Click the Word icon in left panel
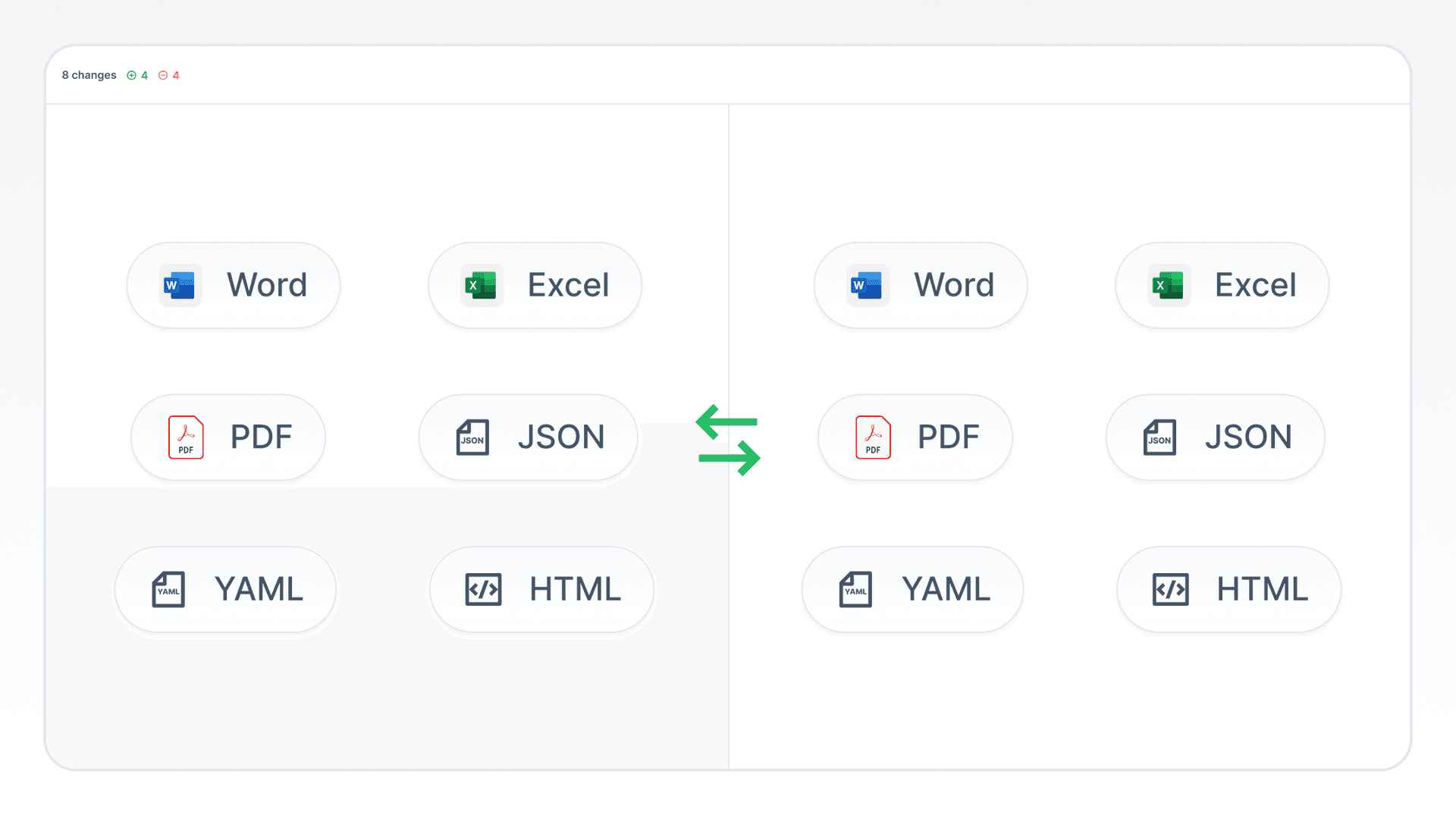1456x815 pixels. click(180, 286)
